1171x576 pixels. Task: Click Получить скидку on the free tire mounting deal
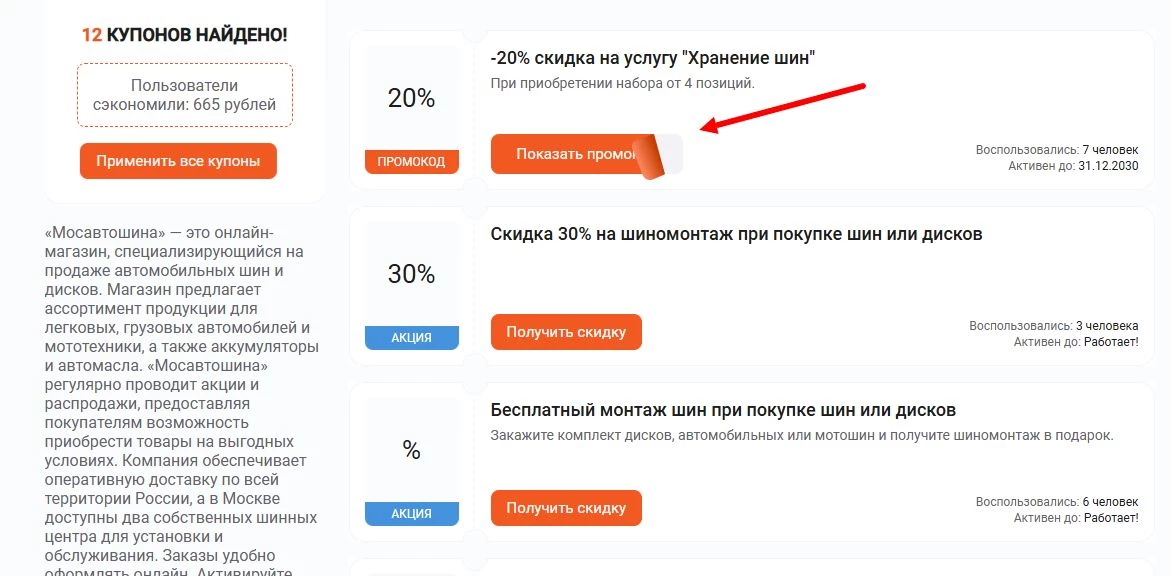click(x=565, y=507)
